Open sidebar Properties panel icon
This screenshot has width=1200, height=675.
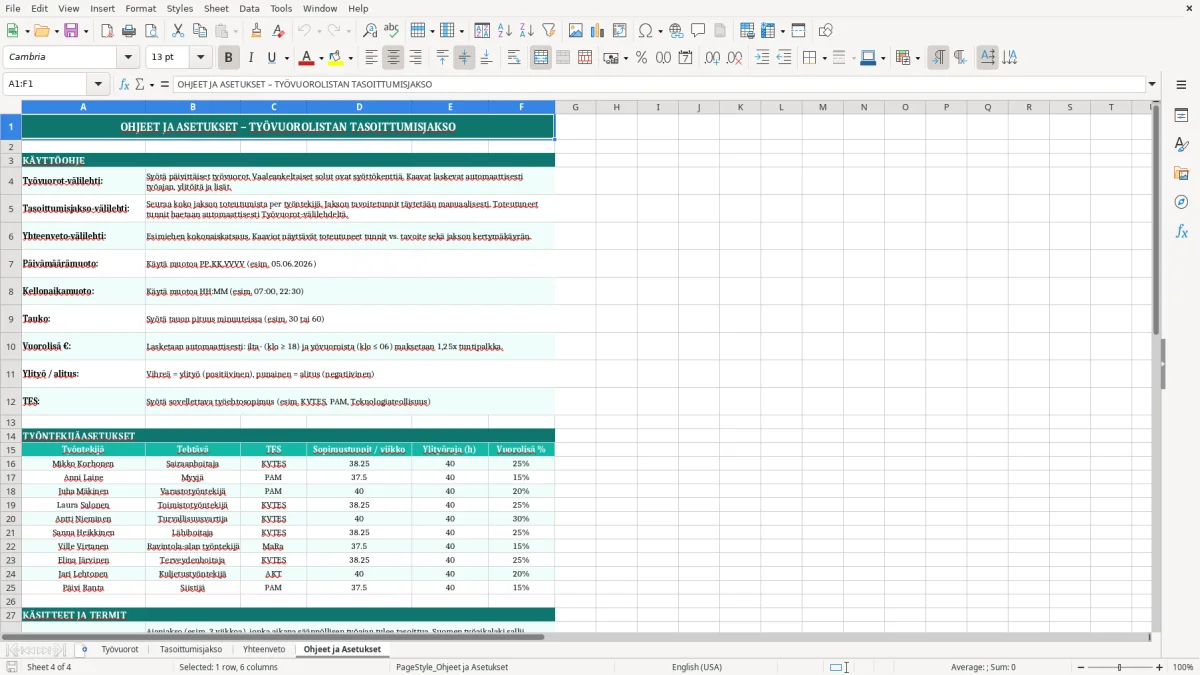point(1181,116)
